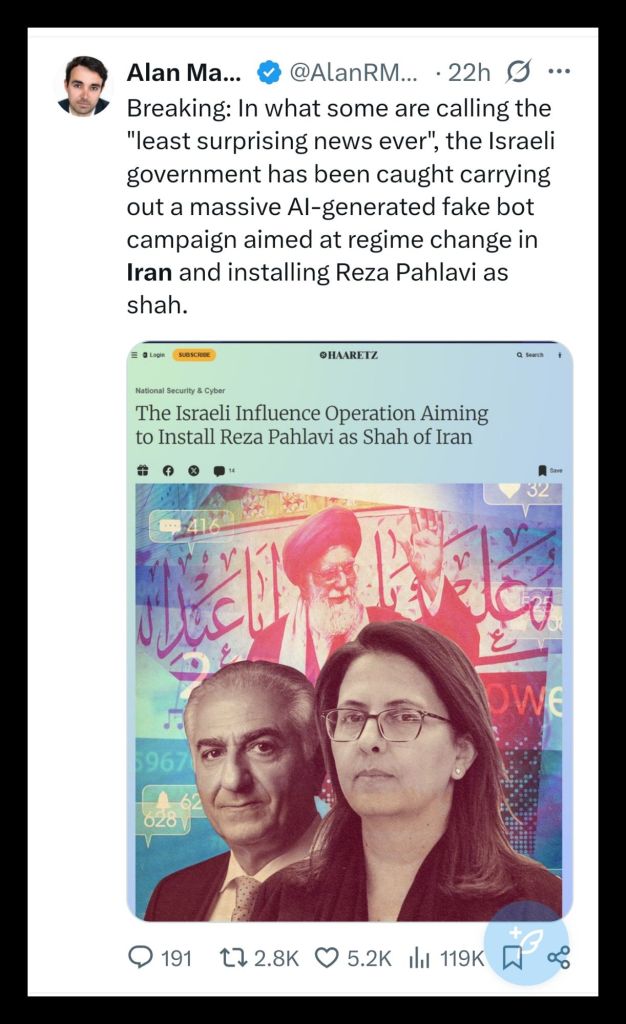This screenshot has height=1024, width=626.
Task: Bookmark this tweet
Action: click(512, 959)
